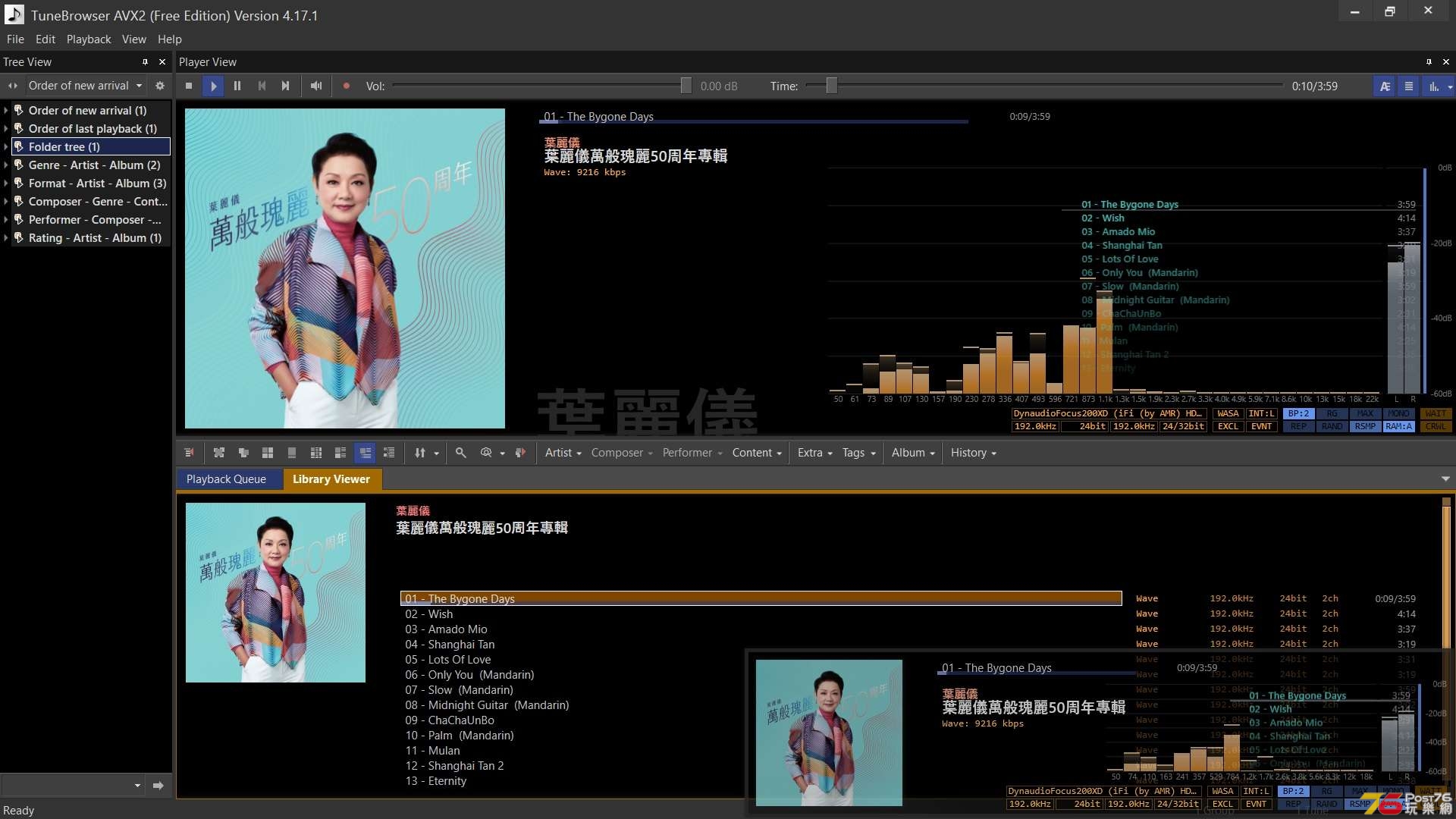Open the Tags filter dropdown
Image resolution: width=1456 pixels, height=819 pixels.
(859, 453)
